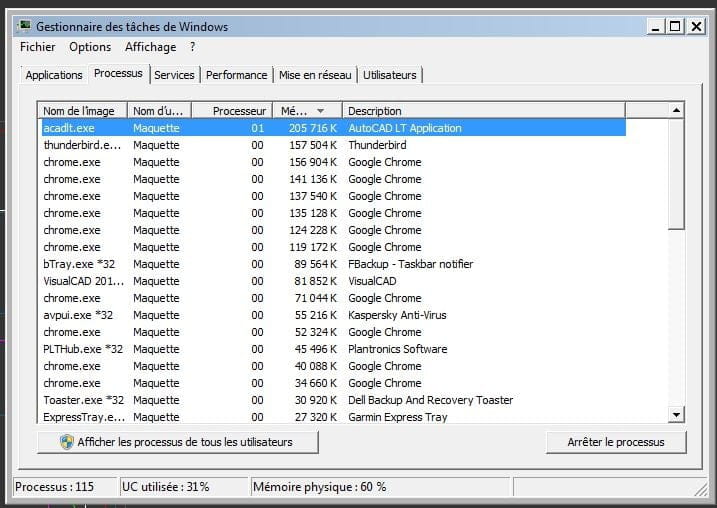The width and height of the screenshot is (717, 508).
Task: Click the shield icon on Afficher les processus button
Action: click(x=67, y=442)
